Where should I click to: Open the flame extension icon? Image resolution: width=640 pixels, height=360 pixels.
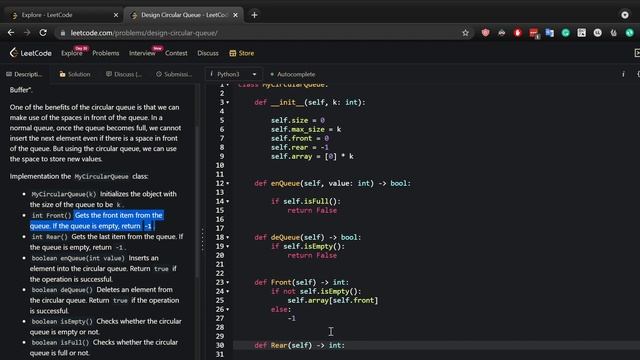click(x=613, y=33)
